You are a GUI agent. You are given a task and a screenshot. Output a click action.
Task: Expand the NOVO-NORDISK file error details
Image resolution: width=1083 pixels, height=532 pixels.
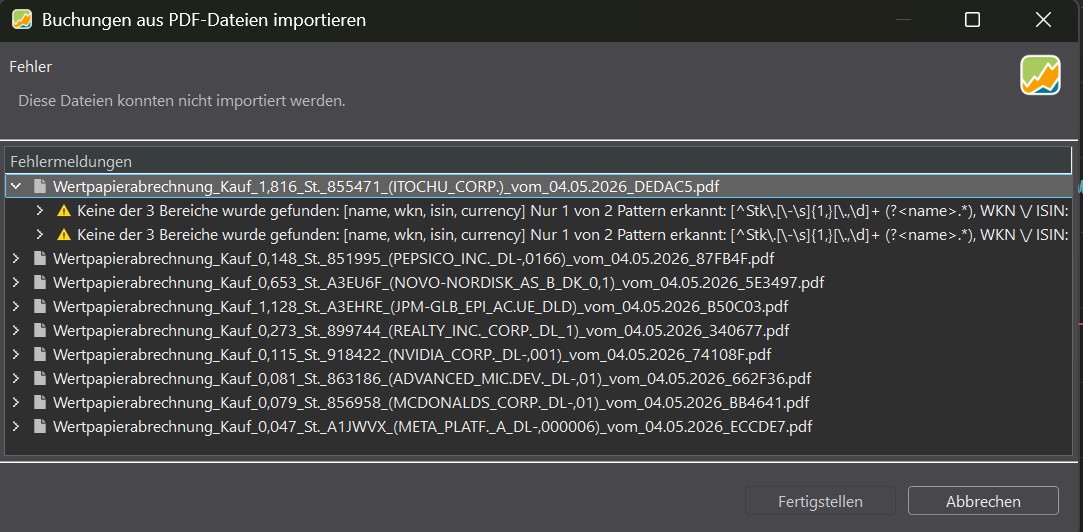(x=17, y=283)
